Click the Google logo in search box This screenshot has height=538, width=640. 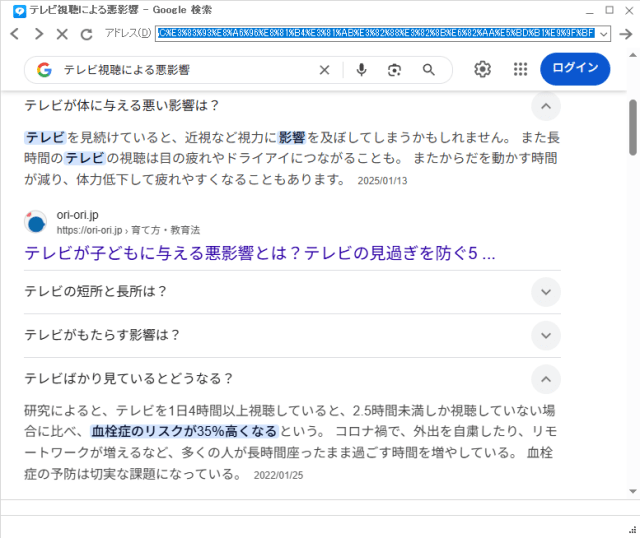point(44,70)
